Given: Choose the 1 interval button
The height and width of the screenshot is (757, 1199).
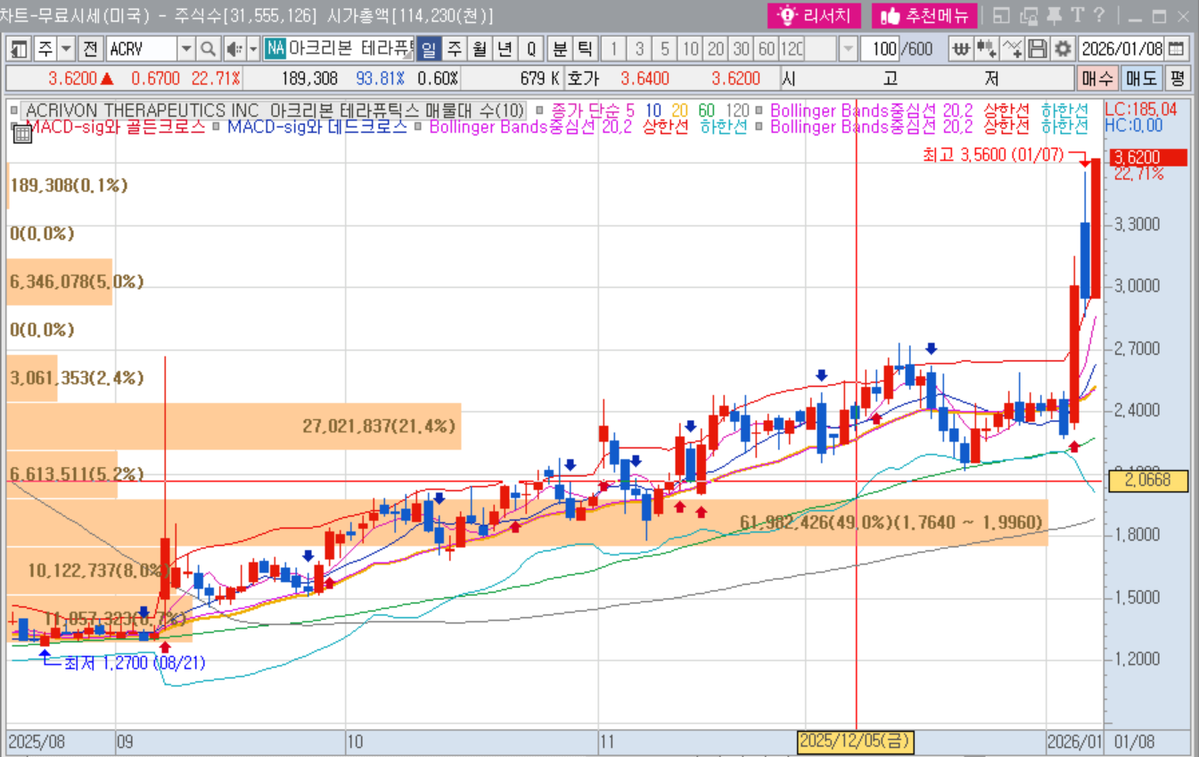Looking at the screenshot, I should [614, 50].
